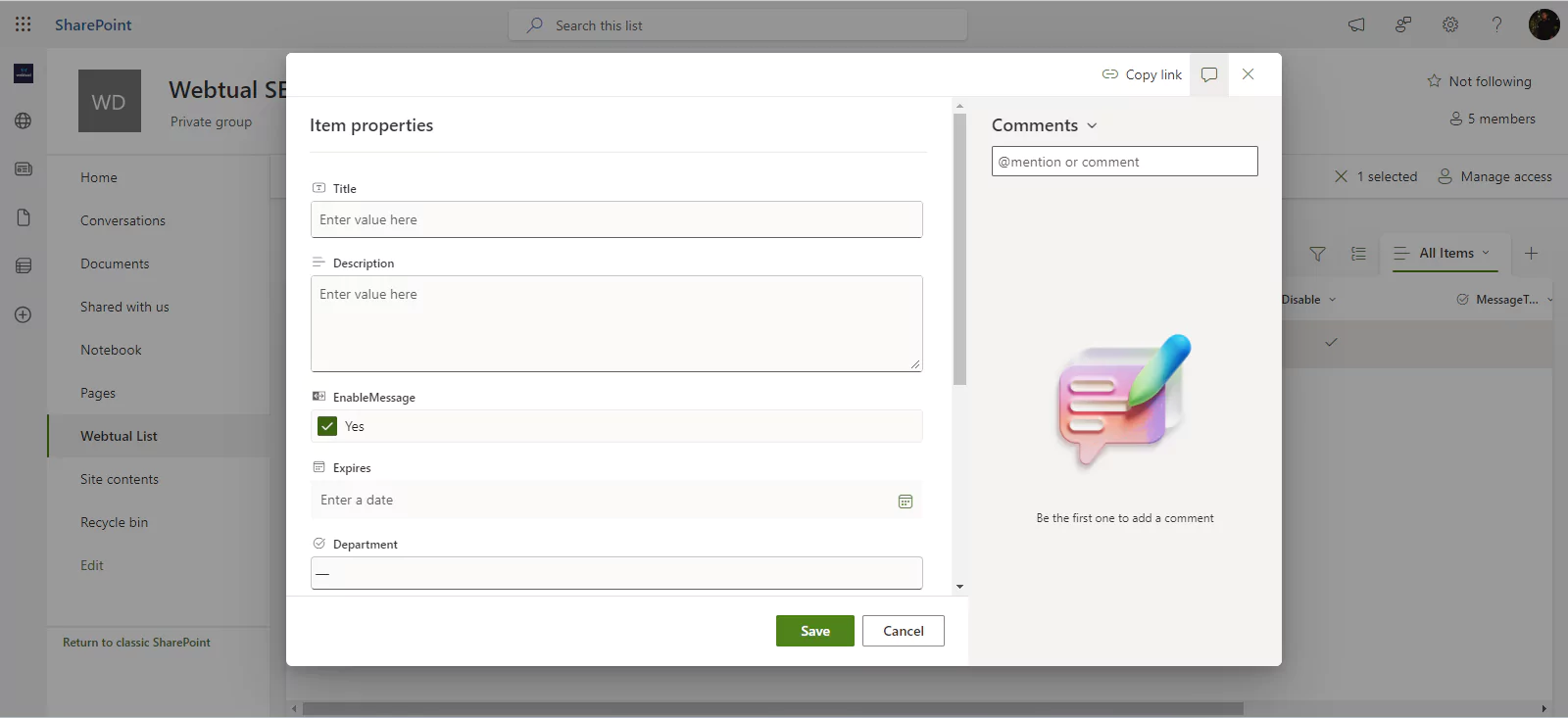The image size is (1568, 718).
Task: Click Return to classic SharePoint link
Action: (x=136, y=643)
